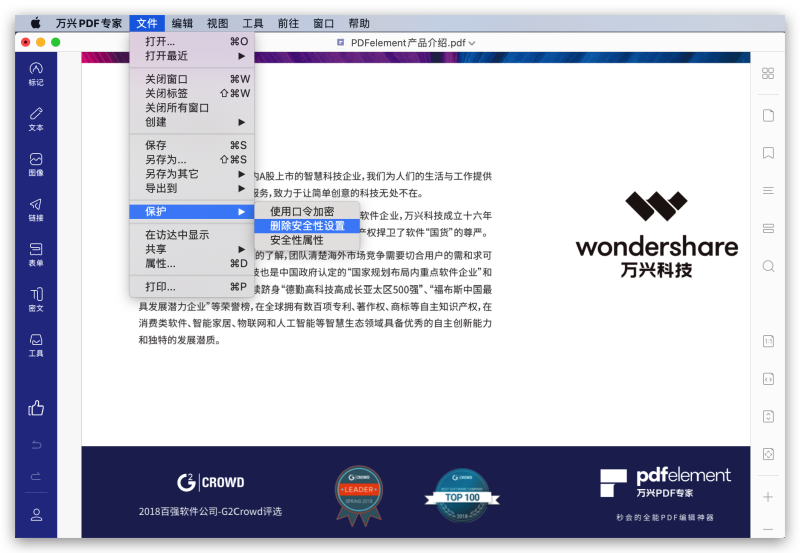Open the thumbnails grid panel icon
This screenshot has width=800, height=553.
[x=768, y=73]
